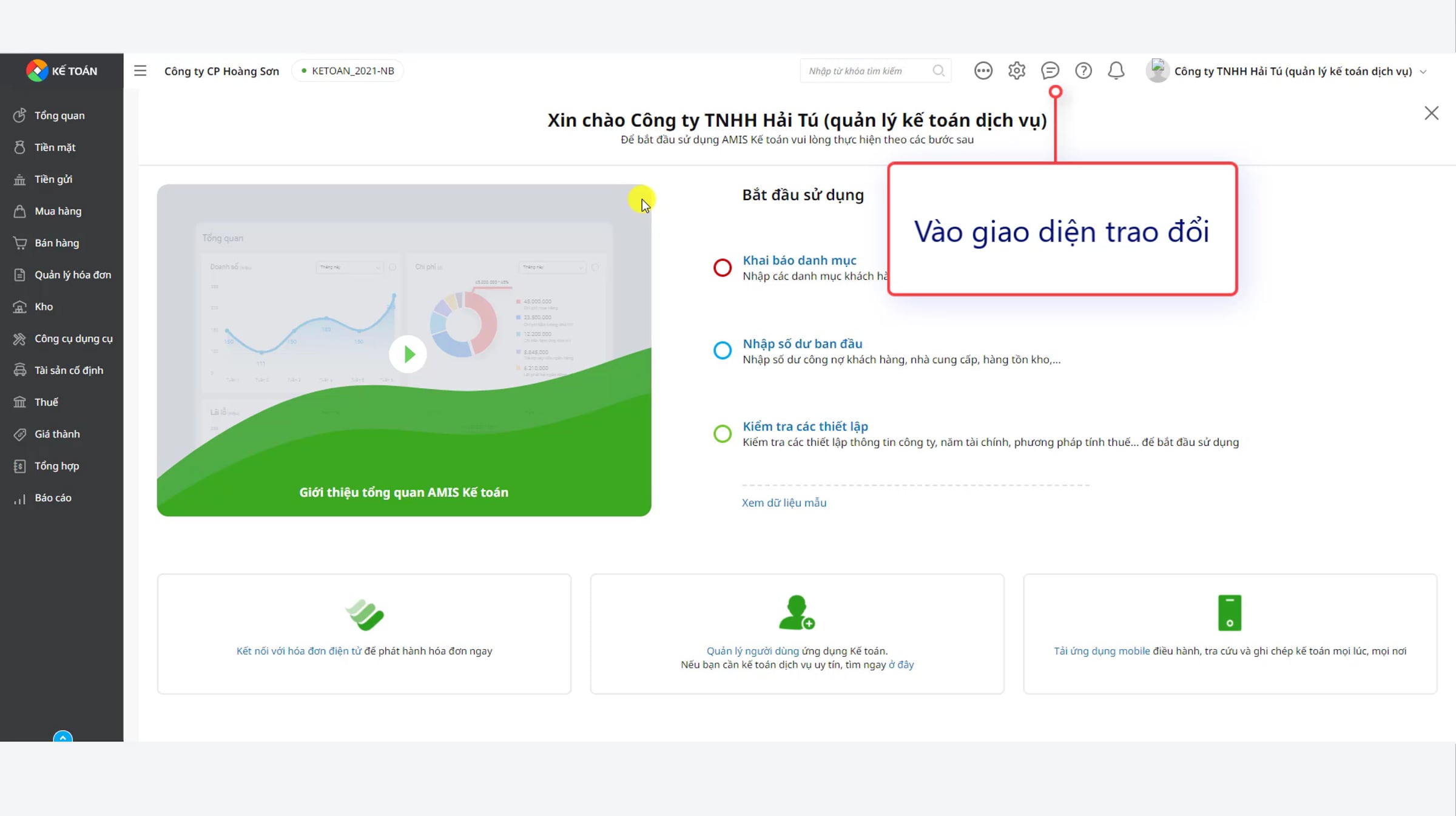This screenshot has width=1456, height=816.
Task: Click the Công cụ dụng cụ tools icon
Action: (x=19, y=339)
